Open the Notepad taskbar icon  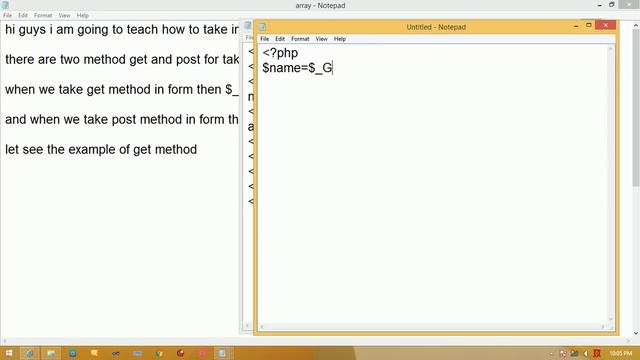coord(222,353)
